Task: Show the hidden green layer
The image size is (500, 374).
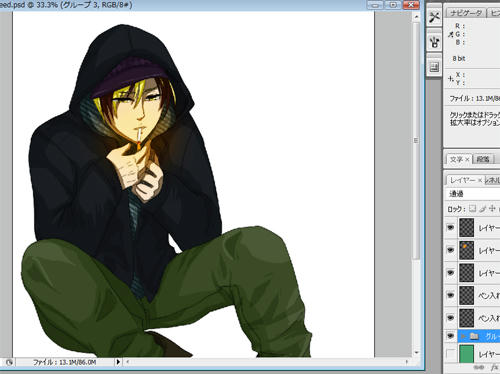Action: (450, 354)
